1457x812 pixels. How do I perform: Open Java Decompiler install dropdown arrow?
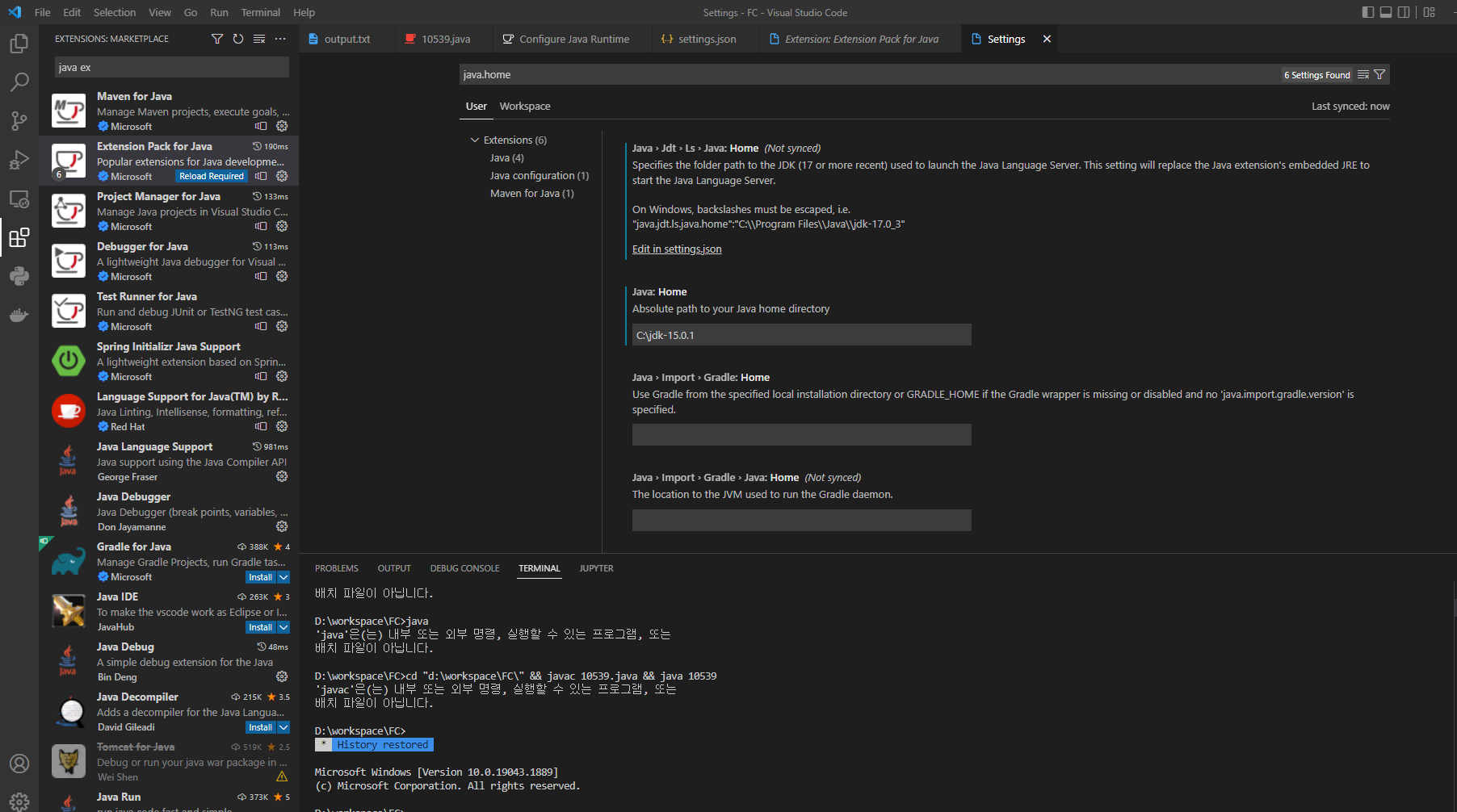click(x=283, y=727)
